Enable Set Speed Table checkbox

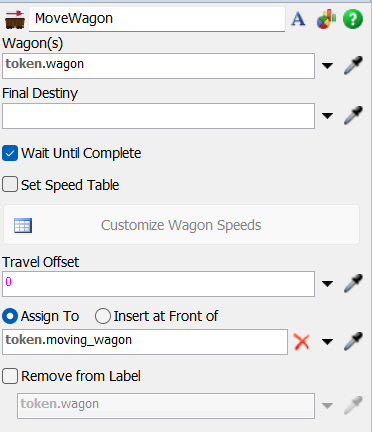click(10, 184)
